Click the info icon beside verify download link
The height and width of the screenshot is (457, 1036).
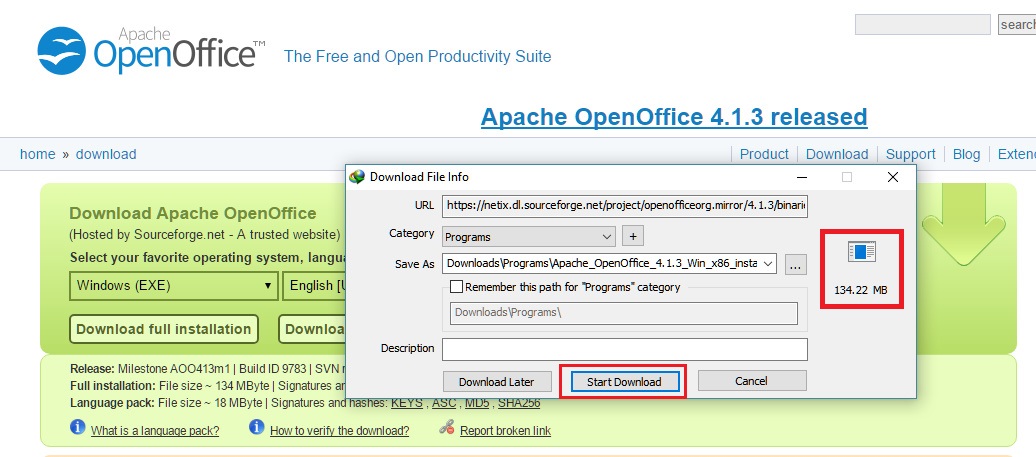coord(257,428)
